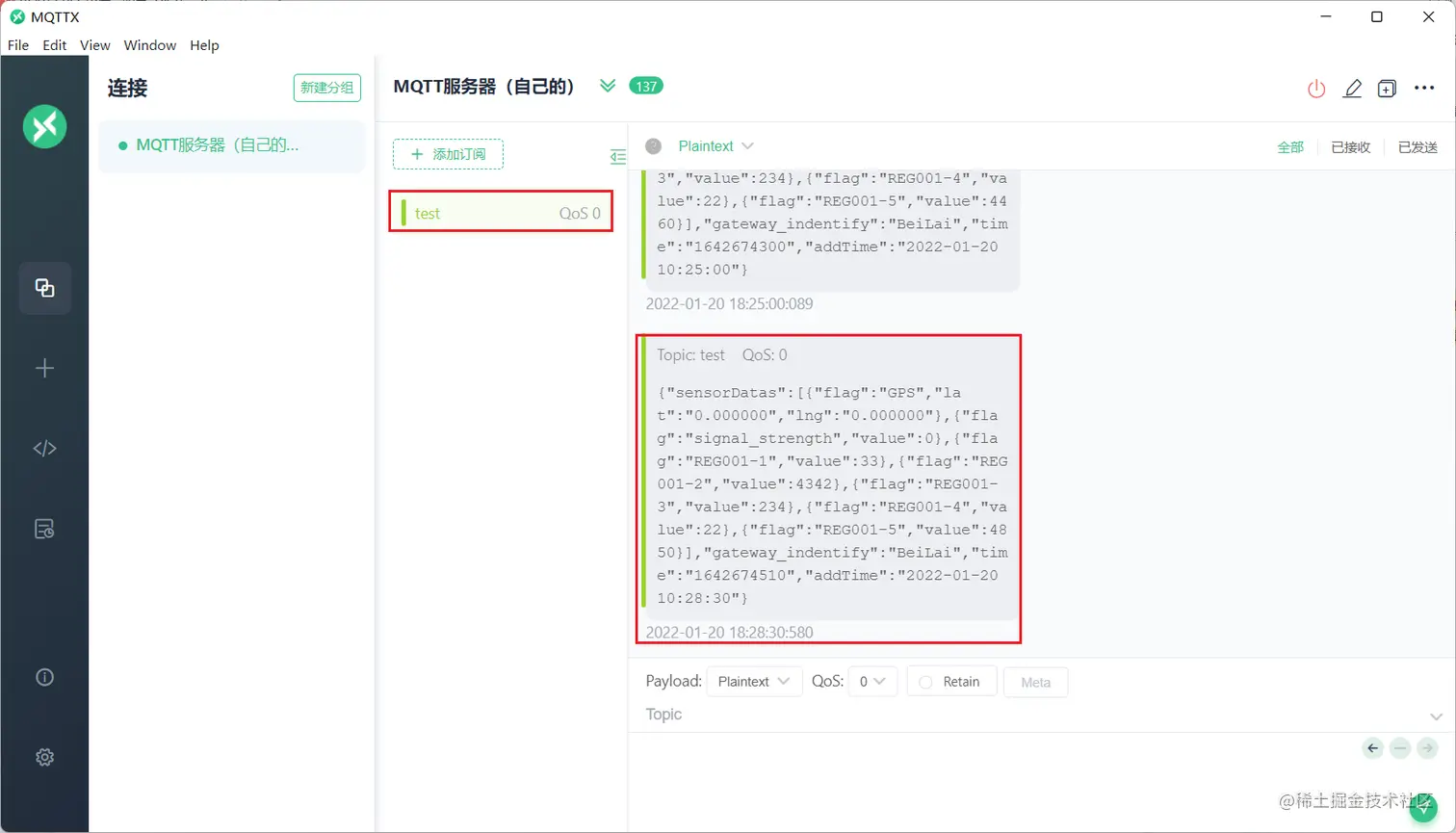Image resolution: width=1456 pixels, height=833 pixels.
Task: Select the MQTT服务器 connection in the list
Action: [x=232, y=145]
